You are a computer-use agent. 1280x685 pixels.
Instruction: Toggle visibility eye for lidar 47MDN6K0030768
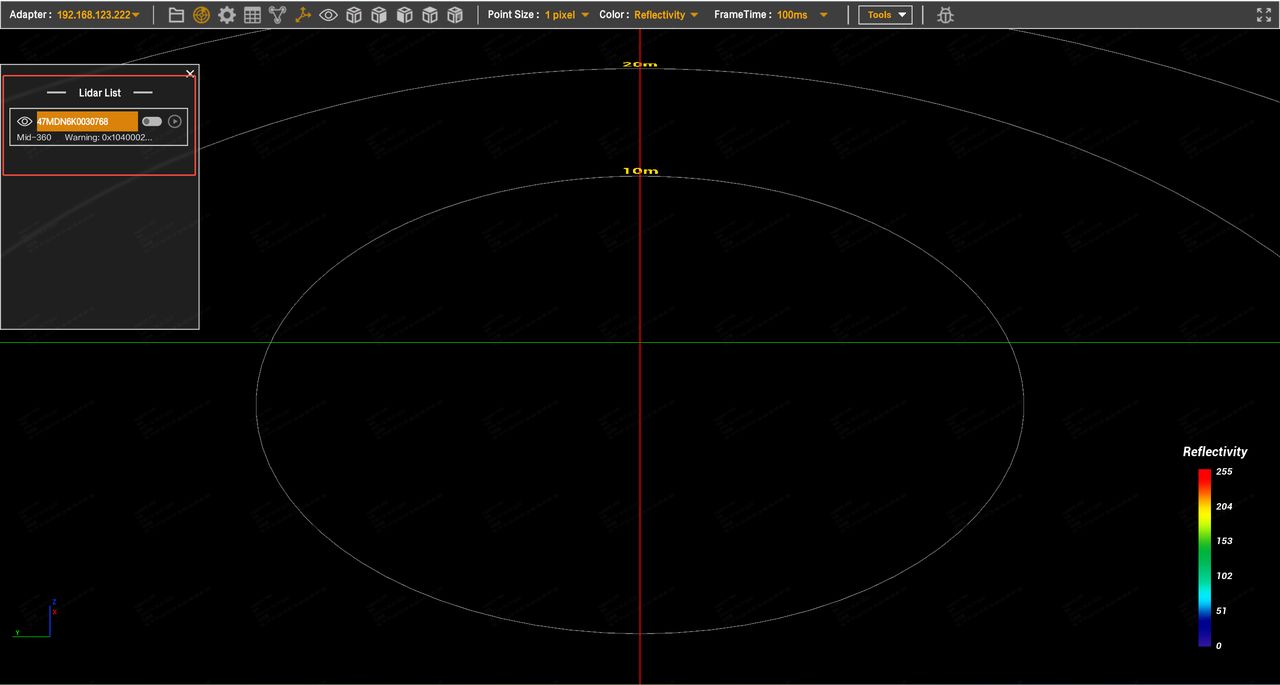coord(25,121)
